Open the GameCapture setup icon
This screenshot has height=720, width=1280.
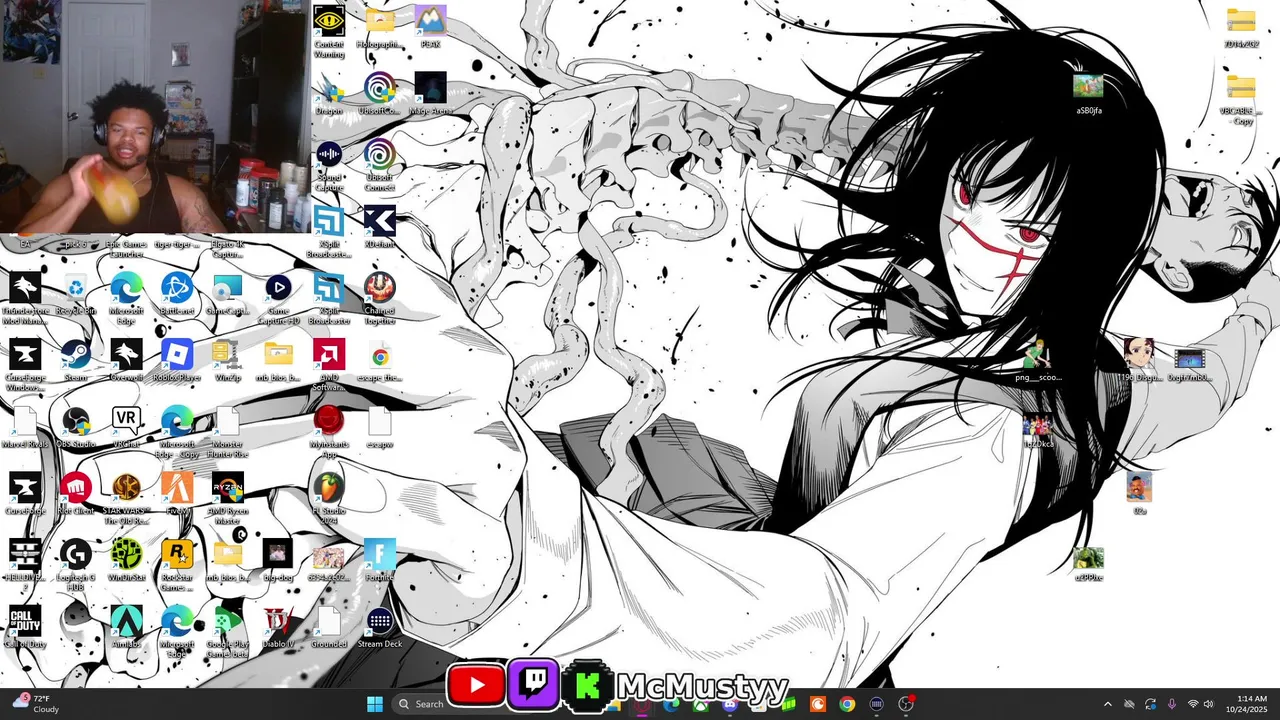227,295
